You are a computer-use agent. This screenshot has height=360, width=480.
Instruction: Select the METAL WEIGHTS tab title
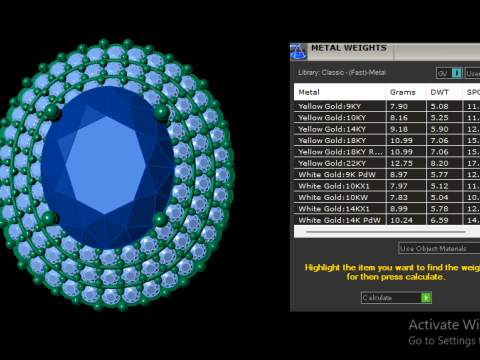(349, 48)
